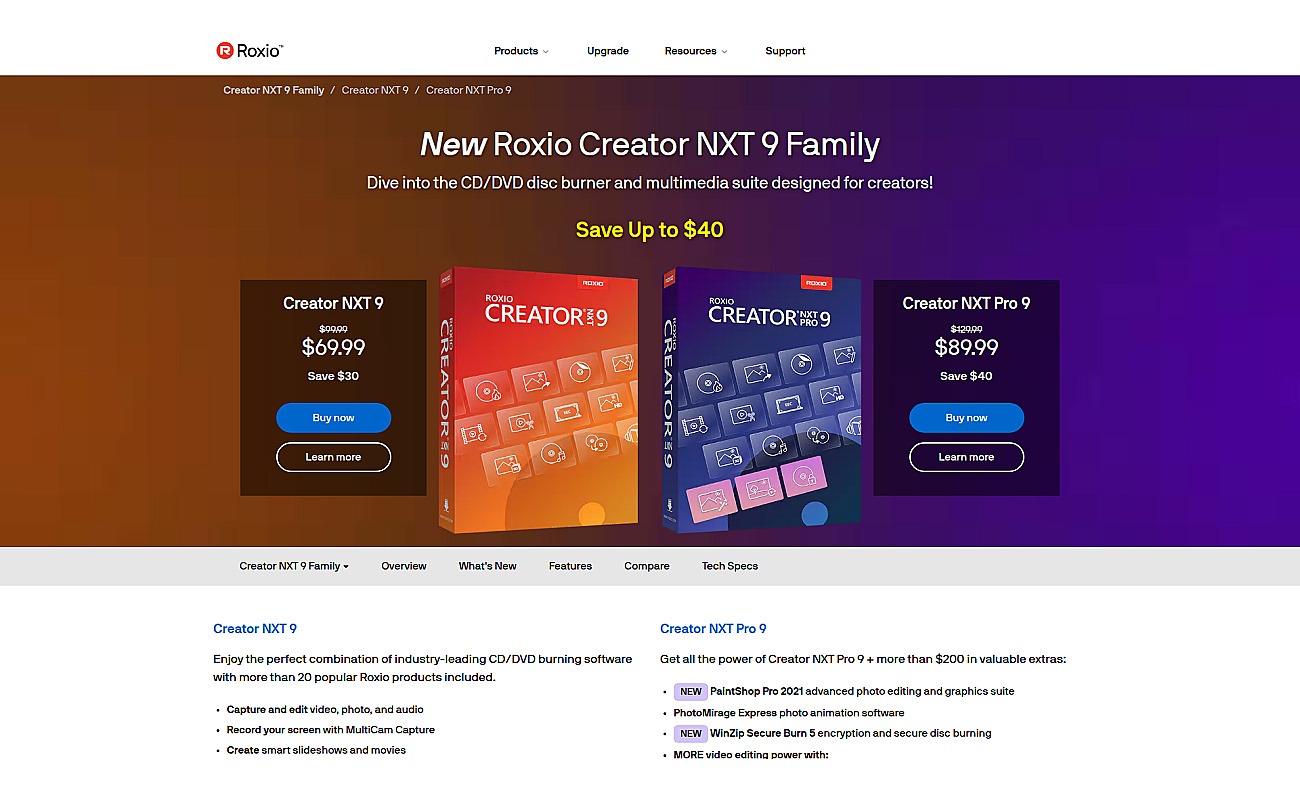Click the struck-through $129.99 price
The image size is (1300, 788).
coord(966,329)
